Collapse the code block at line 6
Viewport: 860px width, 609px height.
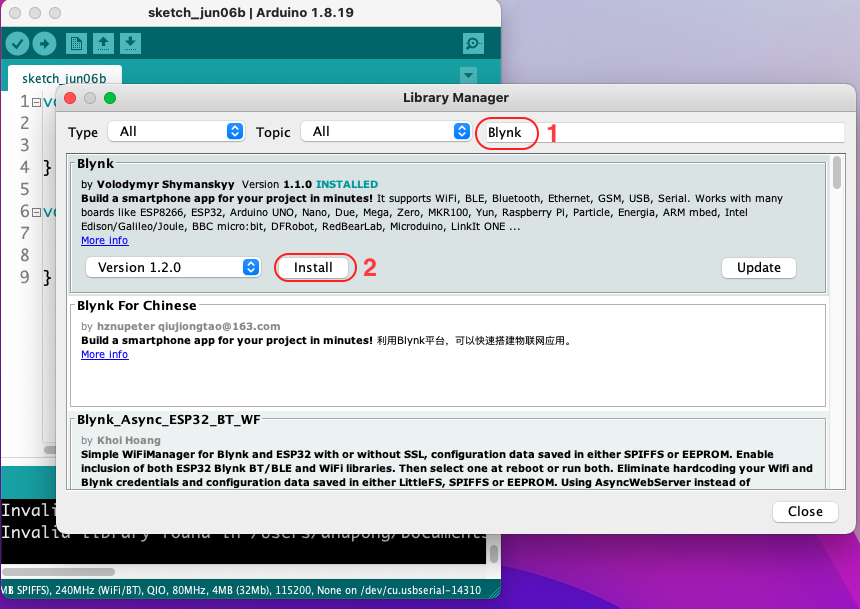point(36,212)
